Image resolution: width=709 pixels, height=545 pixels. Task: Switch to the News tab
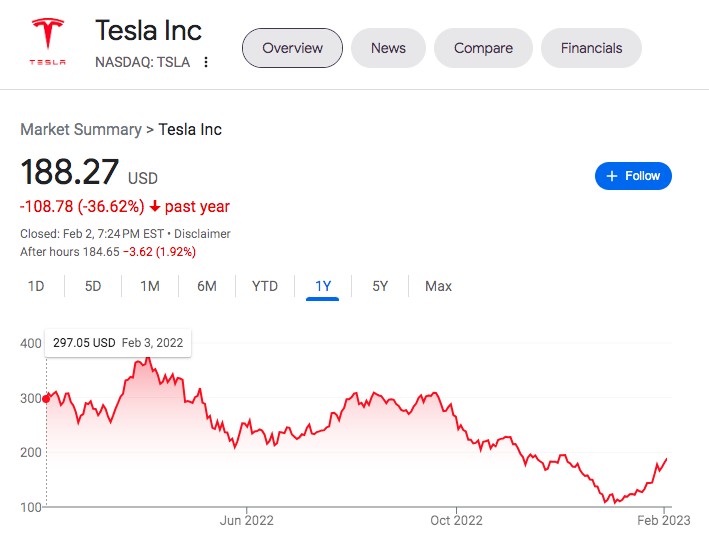(x=388, y=48)
